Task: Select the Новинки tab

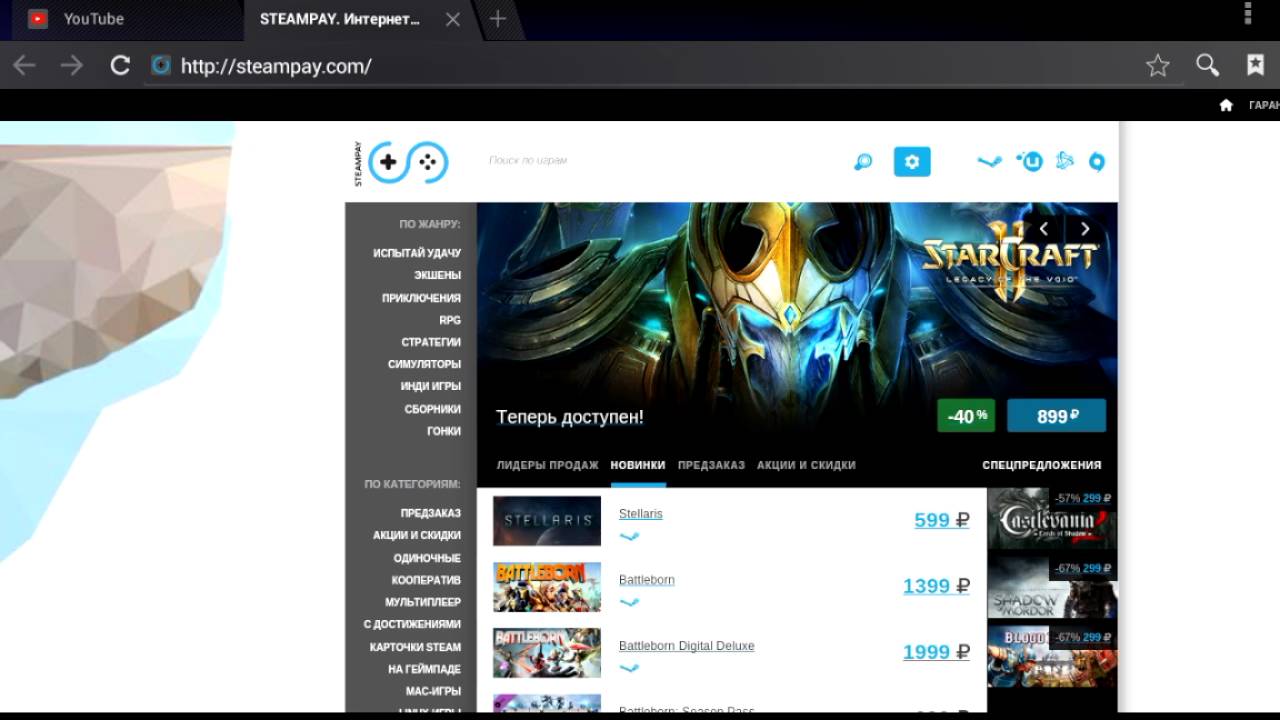Action: (x=638, y=465)
